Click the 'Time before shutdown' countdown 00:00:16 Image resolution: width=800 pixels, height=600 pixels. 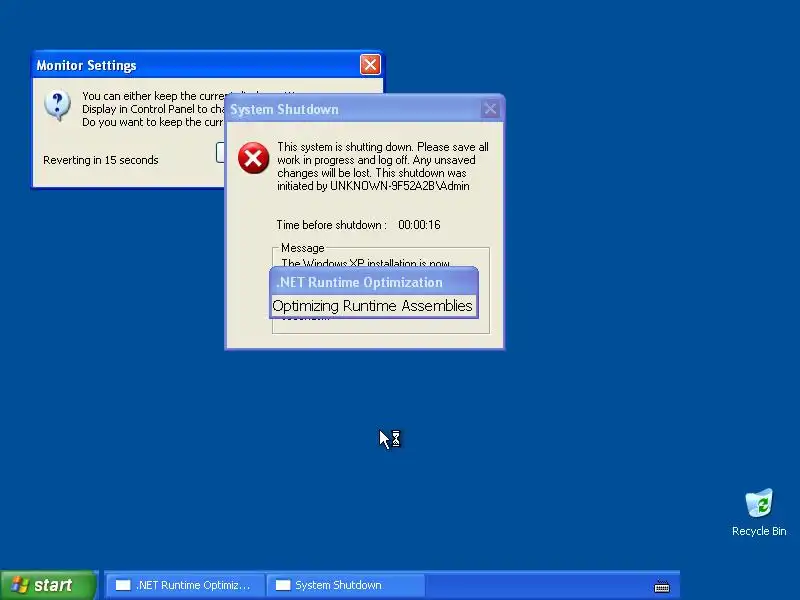[419, 224]
